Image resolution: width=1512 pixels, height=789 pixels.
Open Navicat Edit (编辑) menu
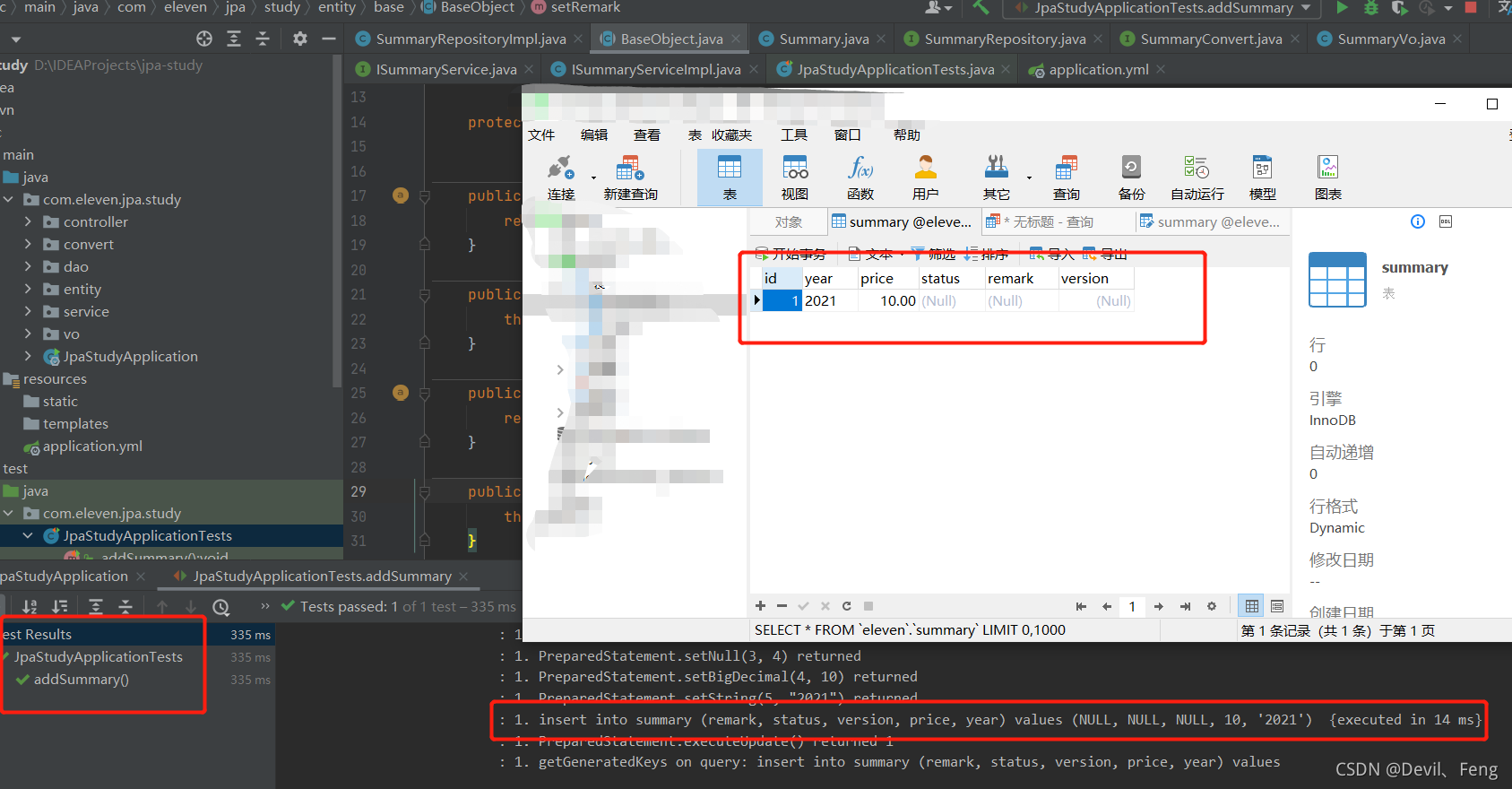594,134
